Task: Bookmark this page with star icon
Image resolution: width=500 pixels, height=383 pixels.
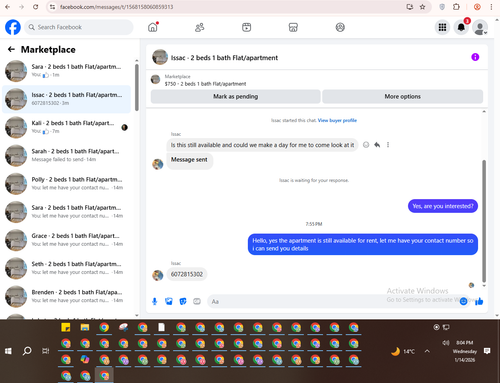Action: pyautogui.click(x=422, y=7)
